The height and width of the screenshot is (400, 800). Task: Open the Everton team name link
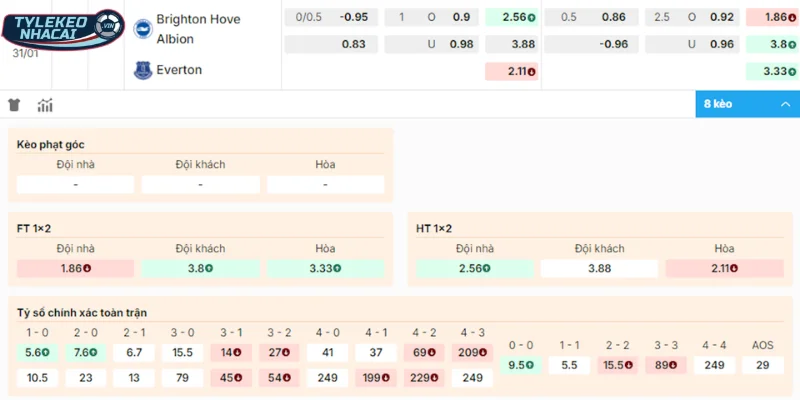pyautogui.click(x=179, y=70)
